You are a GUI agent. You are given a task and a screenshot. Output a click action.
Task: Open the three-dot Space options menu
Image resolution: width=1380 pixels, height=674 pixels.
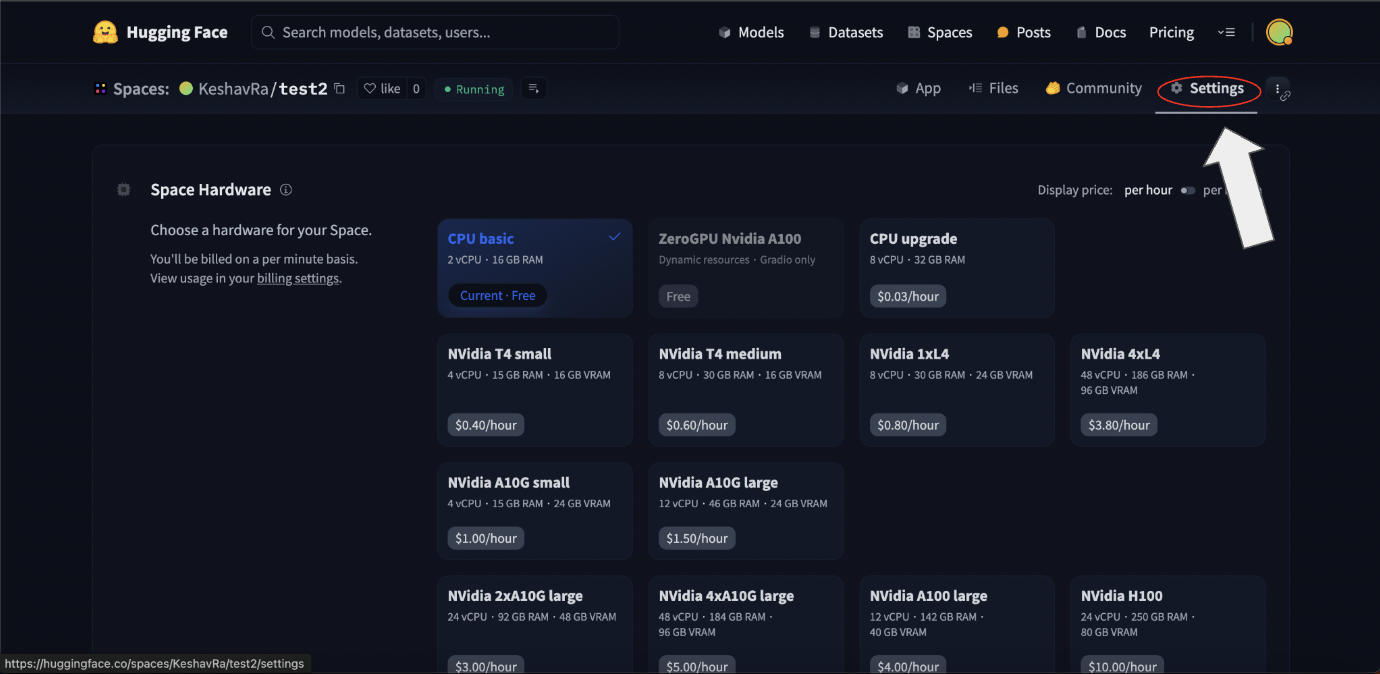(1277, 89)
